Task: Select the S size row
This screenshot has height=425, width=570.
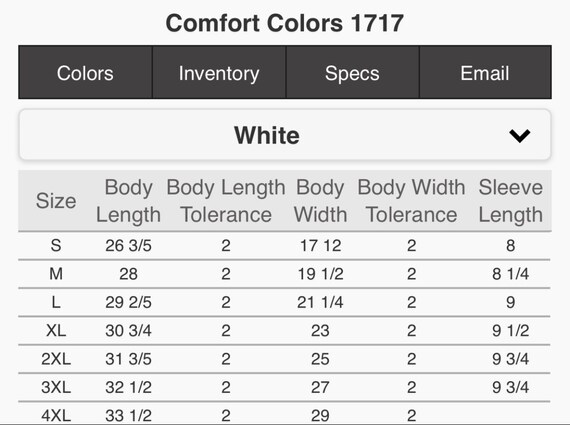Action: [284, 246]
